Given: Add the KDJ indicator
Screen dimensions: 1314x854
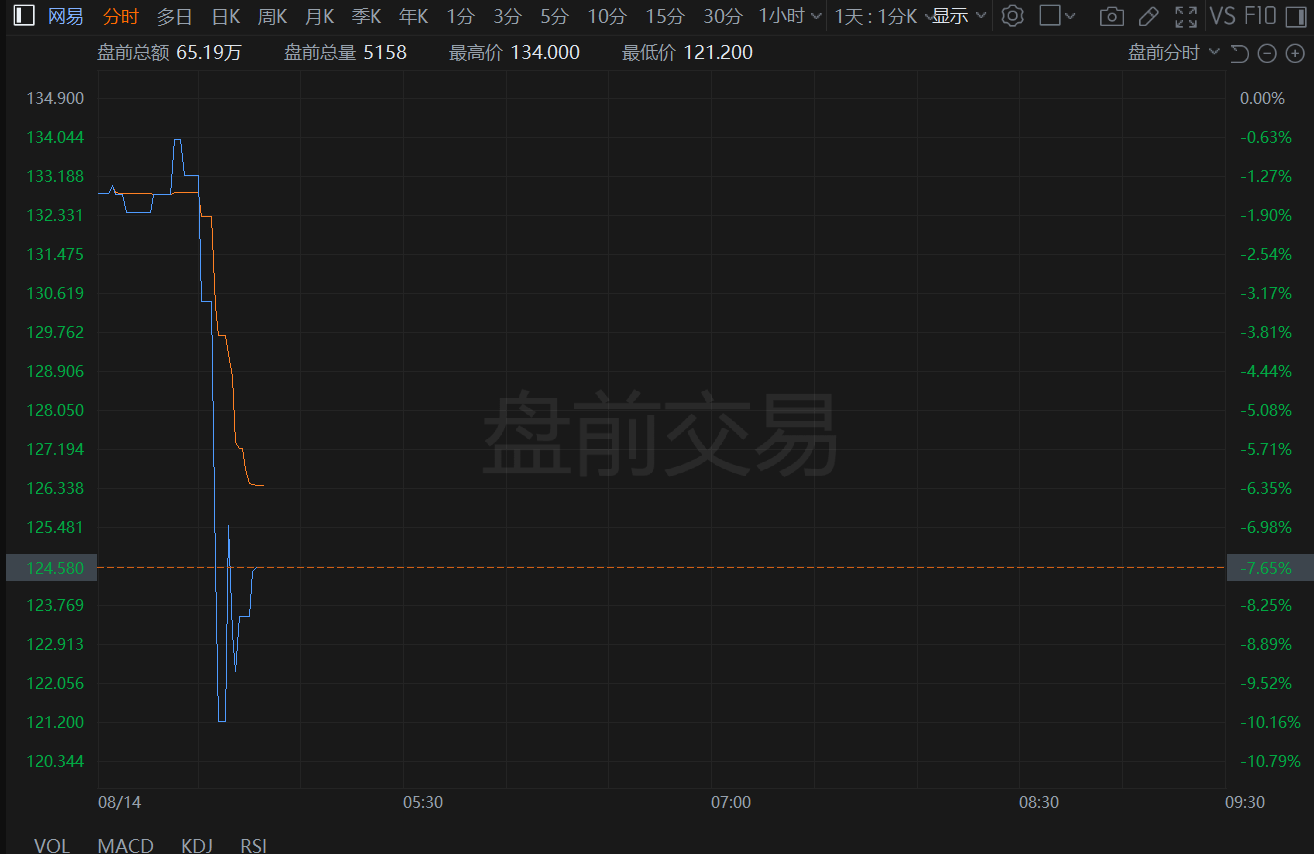Looking at the screenshot, I should click(197, 846).
